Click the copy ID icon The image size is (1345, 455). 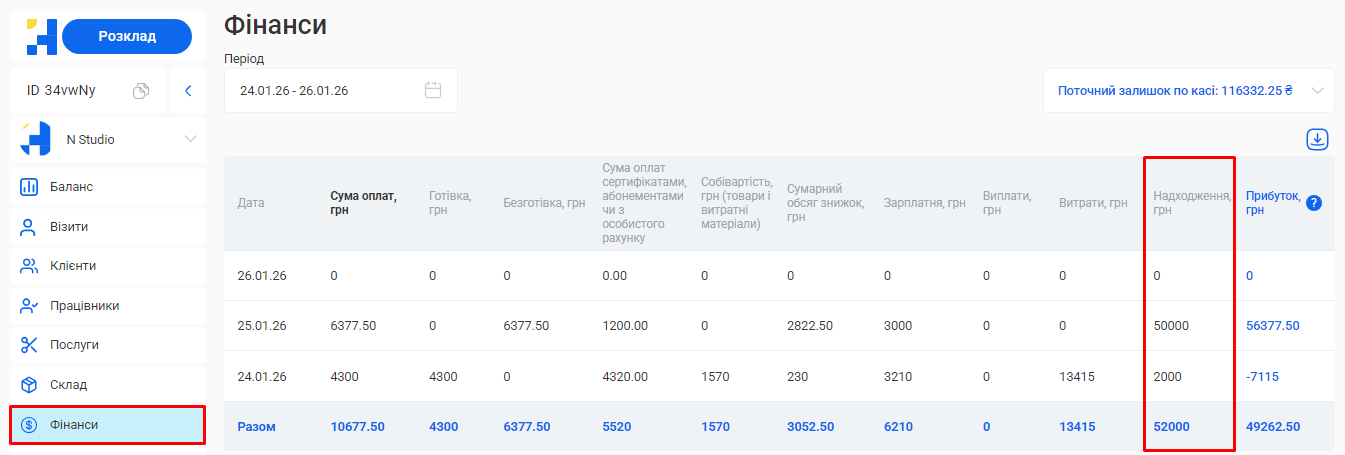[x=141, y=91]
